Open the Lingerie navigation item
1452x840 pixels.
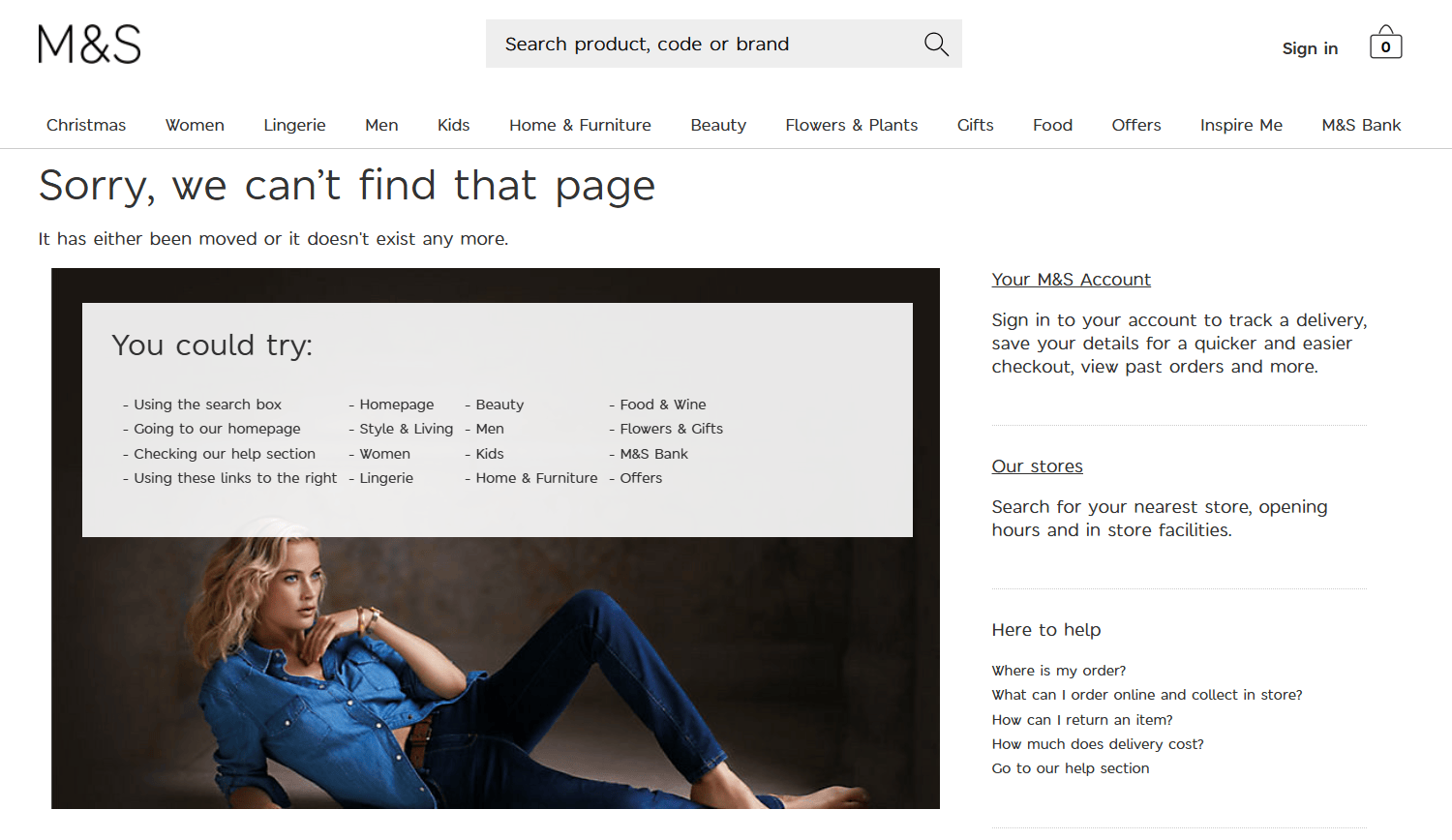coord(294,125)
